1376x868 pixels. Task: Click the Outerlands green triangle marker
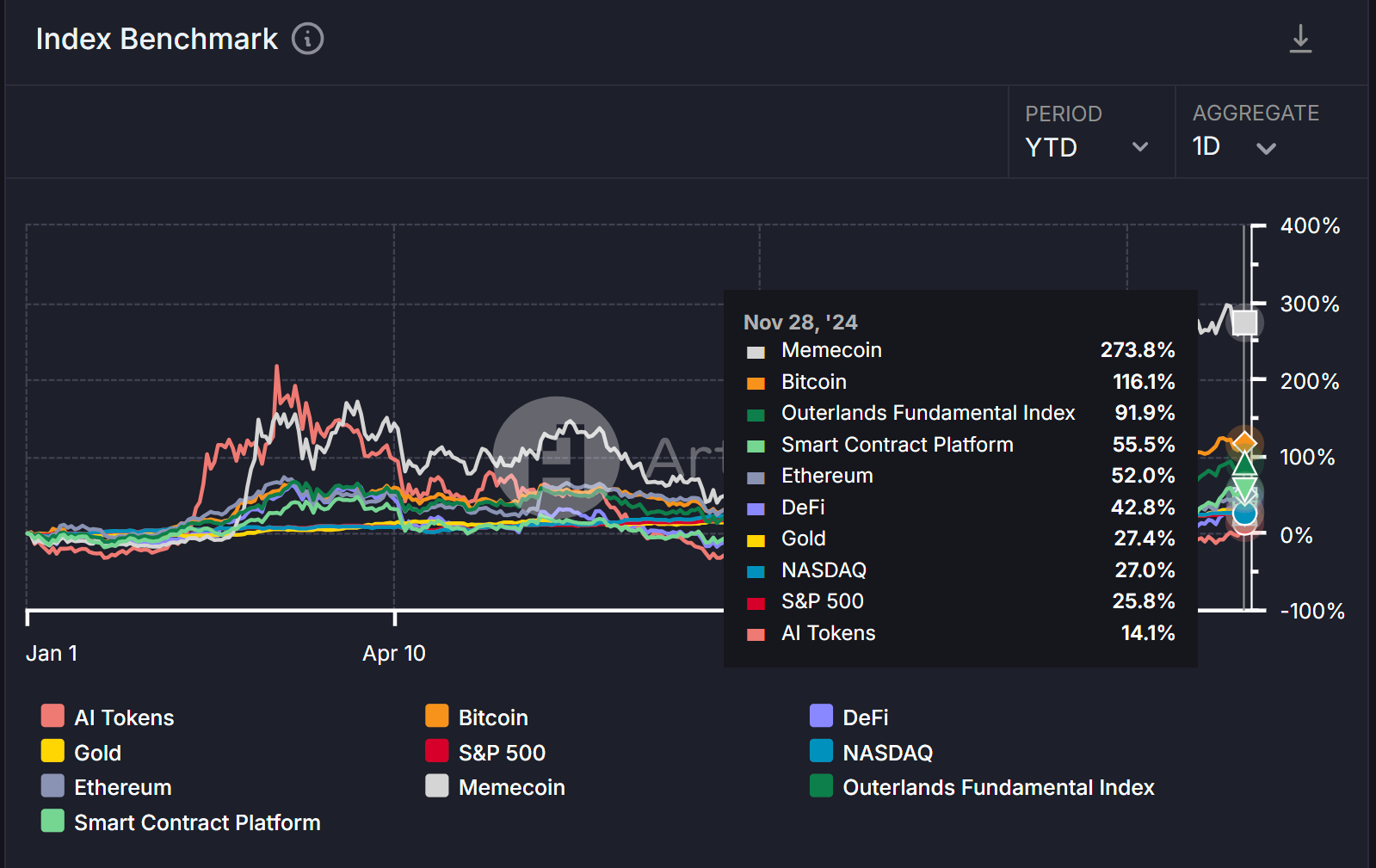click(1244, 465)
